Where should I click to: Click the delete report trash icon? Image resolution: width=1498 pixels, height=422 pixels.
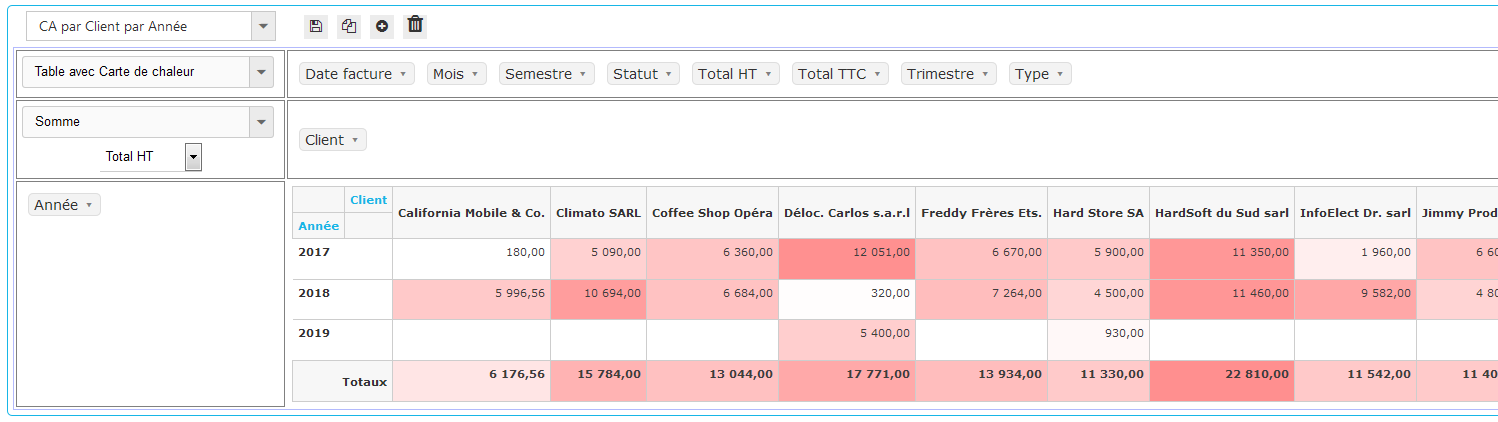pyautogui.click(x=416, y=26)
